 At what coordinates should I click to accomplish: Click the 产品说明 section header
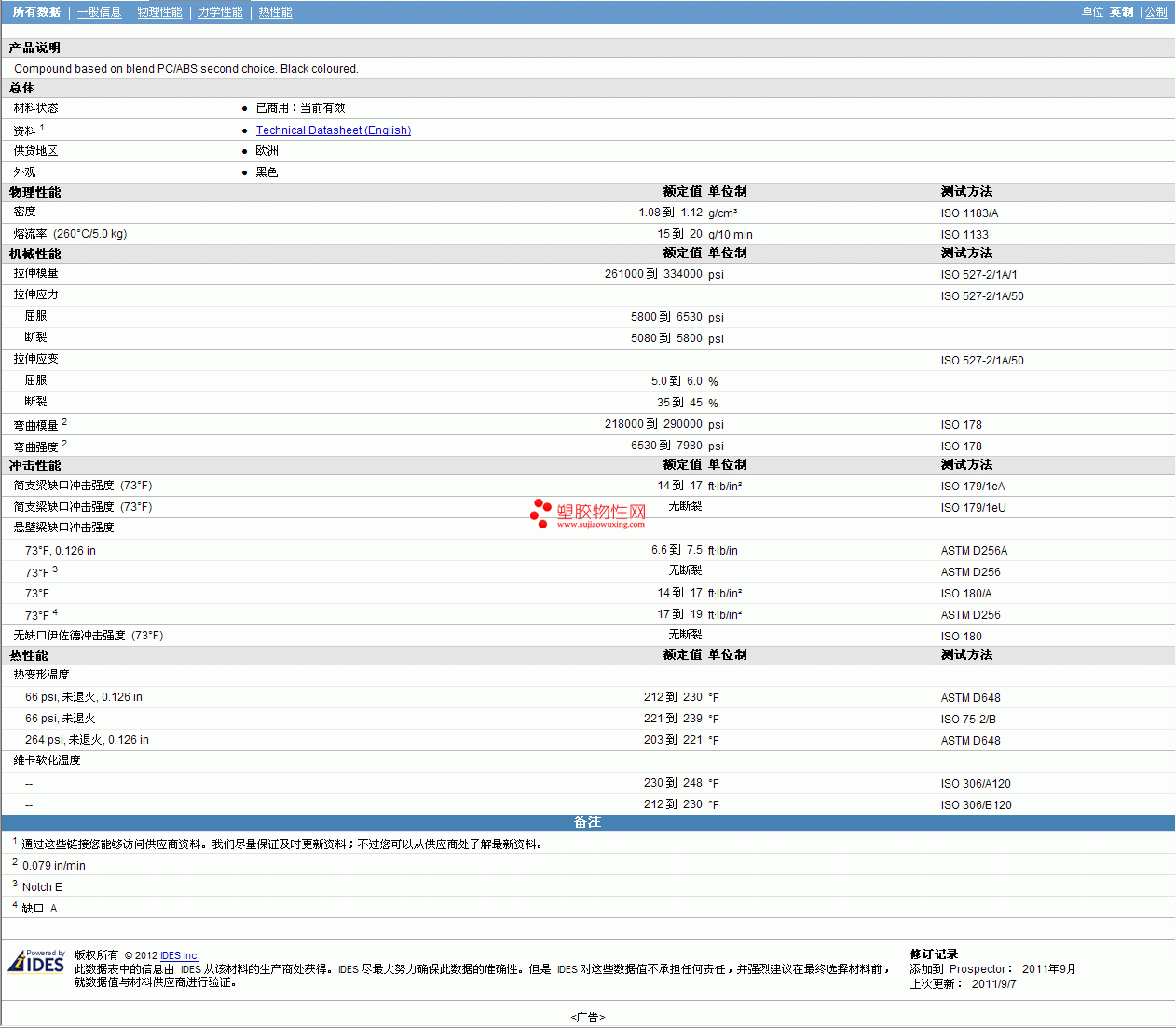click(34, 48)
